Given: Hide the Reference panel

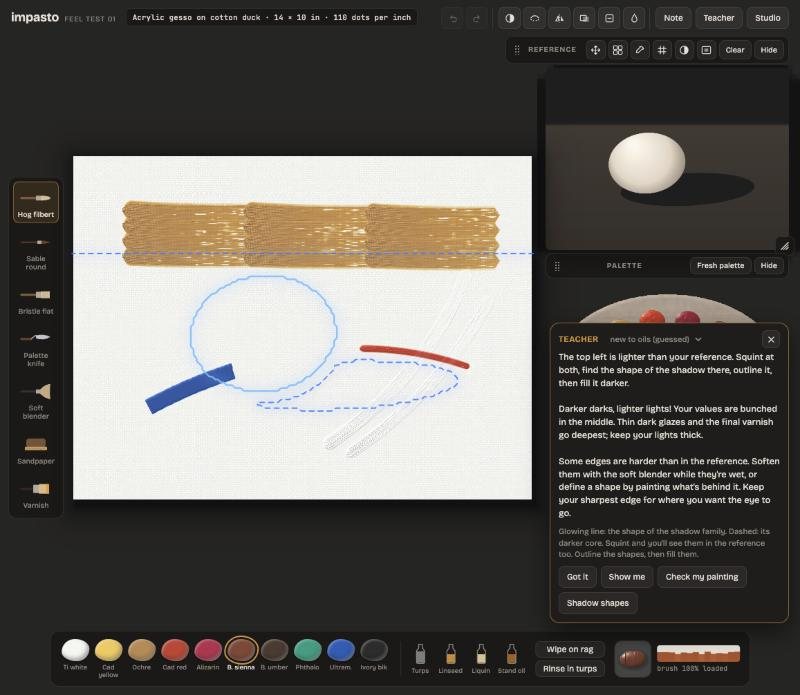Looking at the screenshot, I should 768,50.
